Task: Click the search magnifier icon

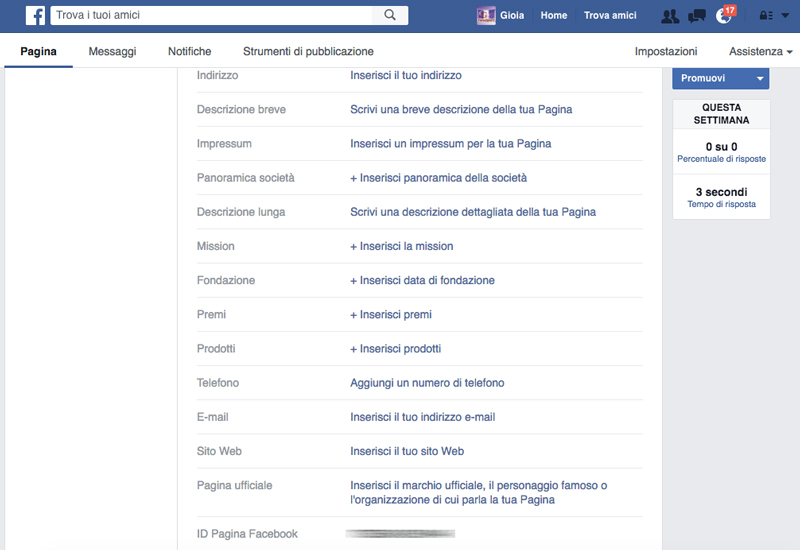Action: tap(390, 16)
